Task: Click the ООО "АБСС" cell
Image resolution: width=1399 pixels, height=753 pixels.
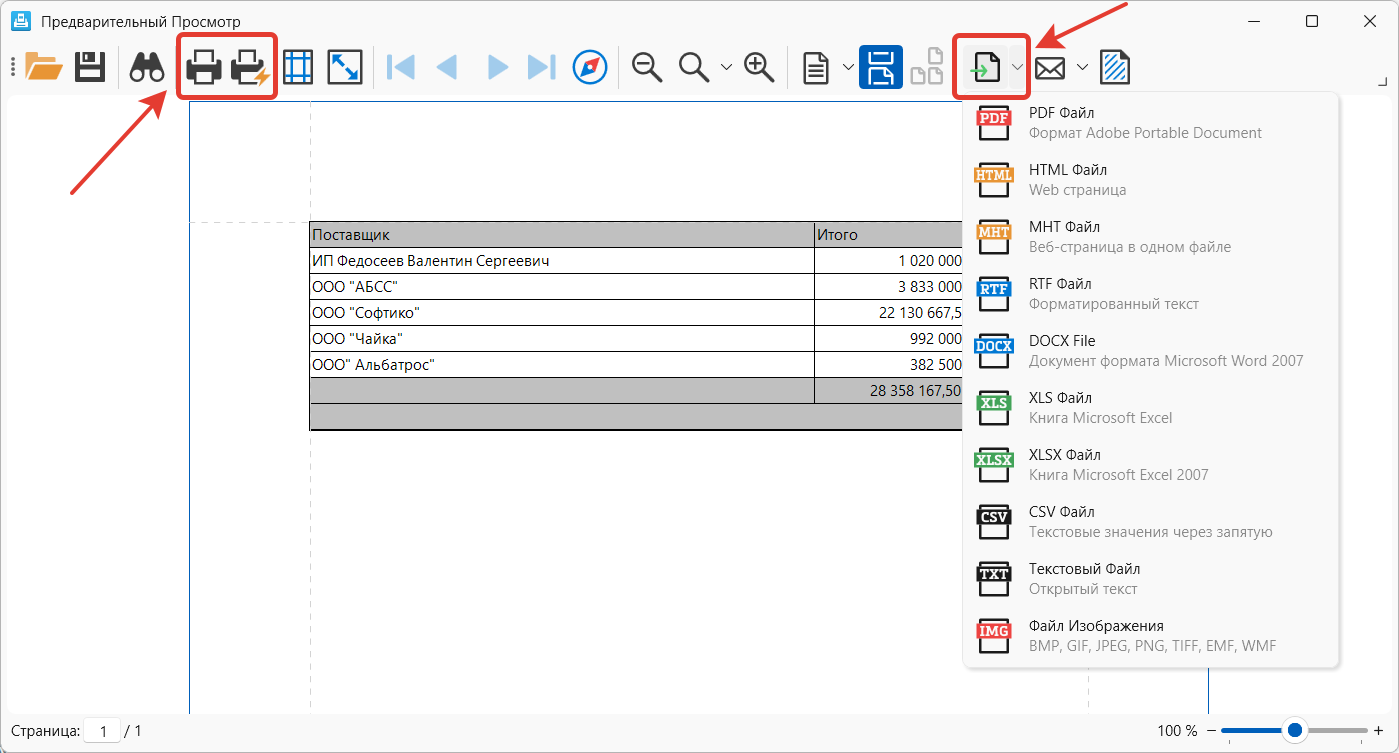Action: 562,287
